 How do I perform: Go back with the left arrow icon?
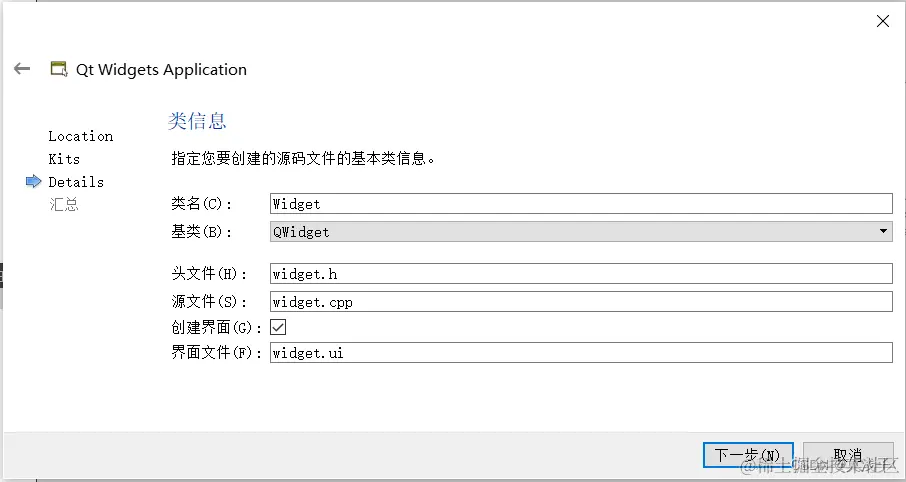click(22, 69)
